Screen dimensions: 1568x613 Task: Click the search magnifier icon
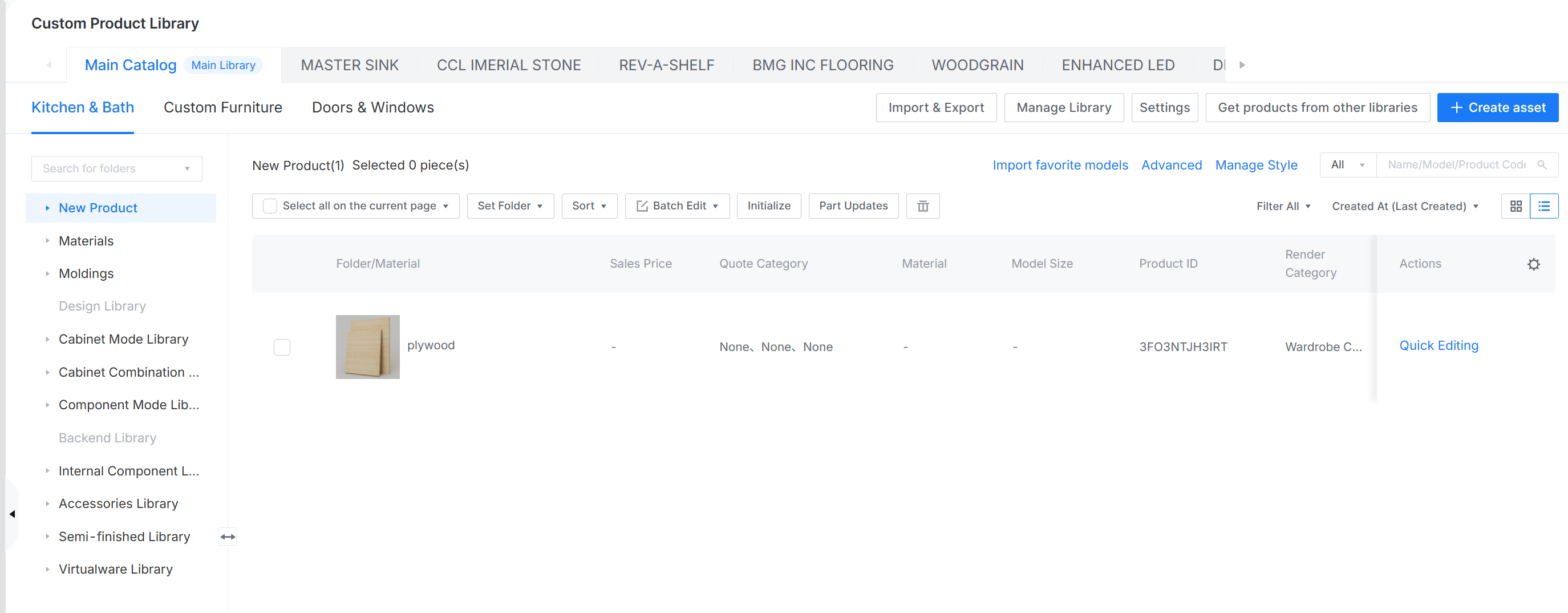pos(1542,165)
